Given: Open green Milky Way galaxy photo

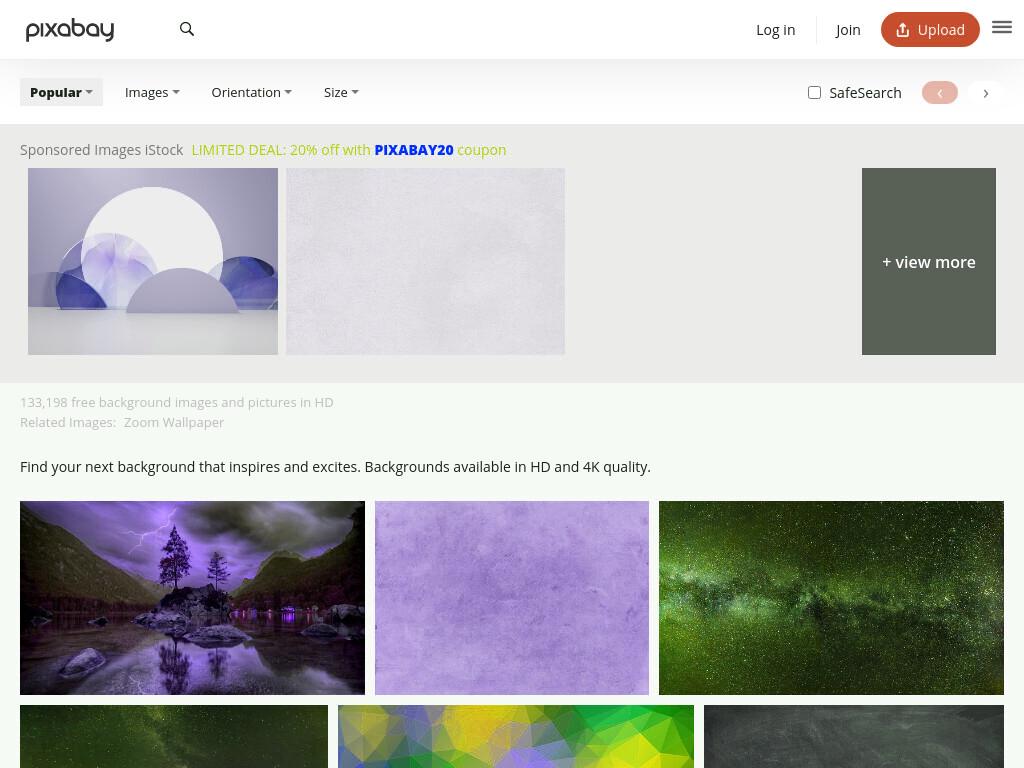Looking at the screenshot, I should coord(831,598).
